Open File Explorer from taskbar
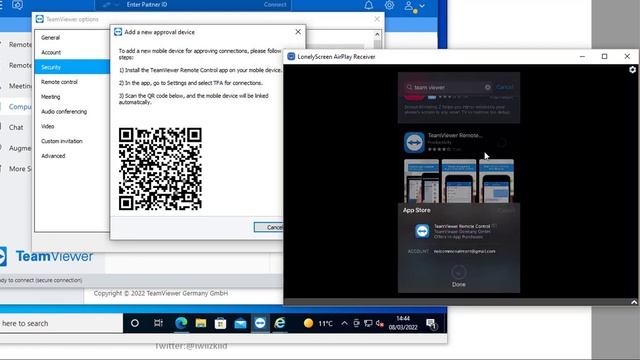Image resolution: width=640 pixels, height=360 pixels. [201, 323]
